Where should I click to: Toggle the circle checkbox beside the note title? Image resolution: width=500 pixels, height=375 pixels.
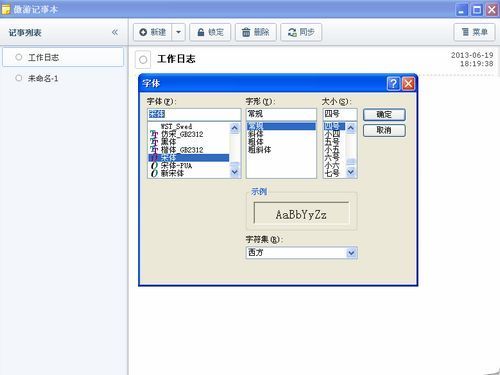(143, 60)
